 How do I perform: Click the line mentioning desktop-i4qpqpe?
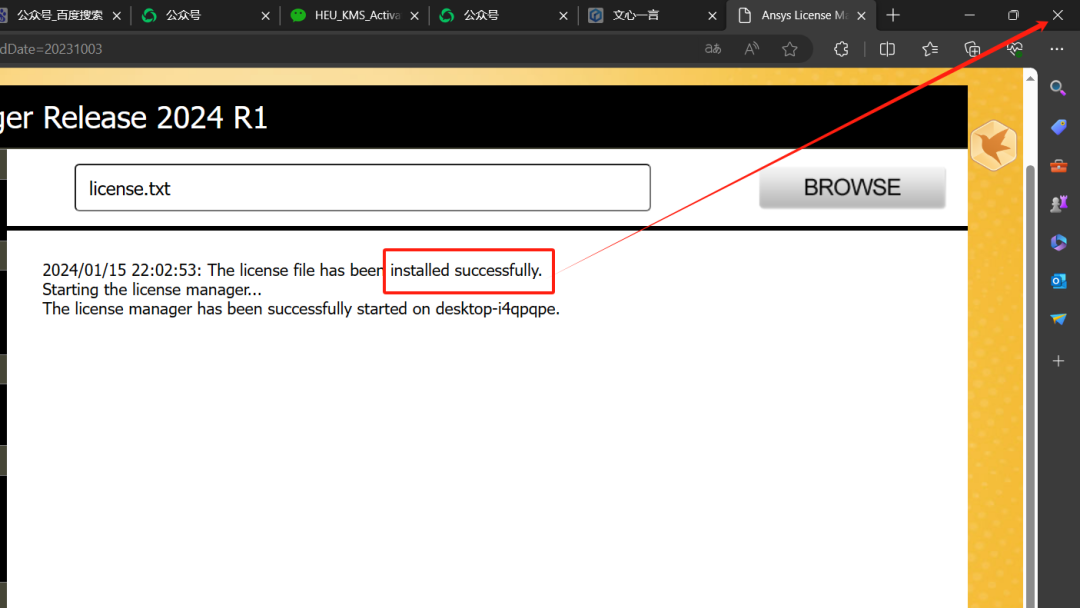pyautogui.click(x=301, y=308)
